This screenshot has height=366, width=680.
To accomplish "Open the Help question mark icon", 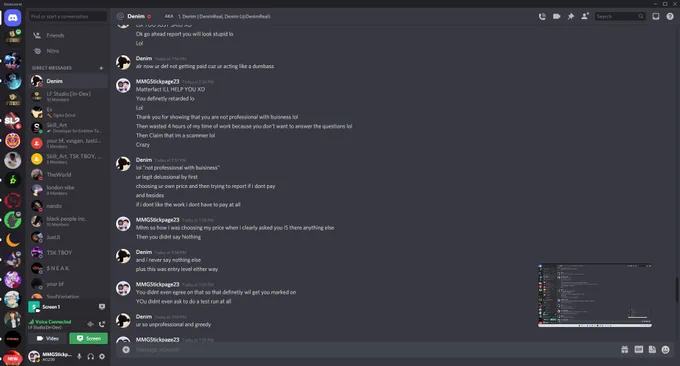I will (670, 16).
